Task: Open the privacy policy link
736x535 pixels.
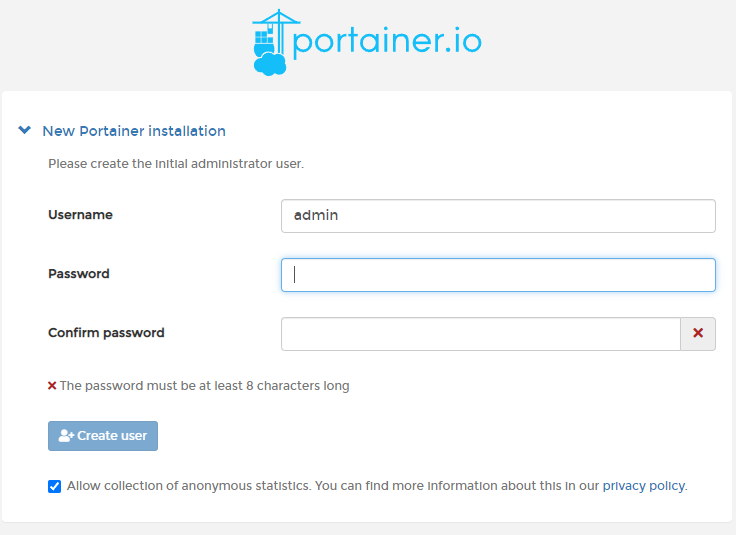Action: (643, 486)
